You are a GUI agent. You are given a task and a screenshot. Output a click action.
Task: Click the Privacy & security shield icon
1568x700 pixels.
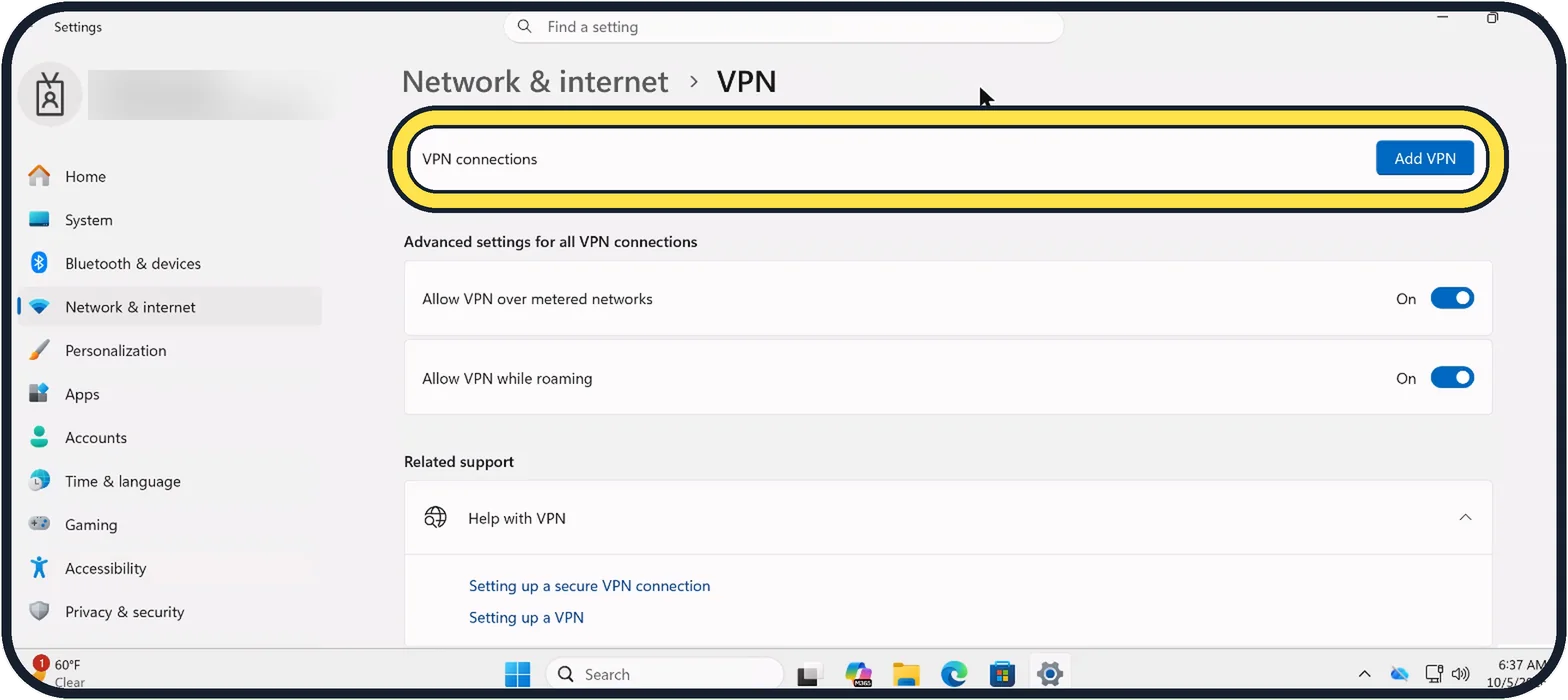coord(39,611)
